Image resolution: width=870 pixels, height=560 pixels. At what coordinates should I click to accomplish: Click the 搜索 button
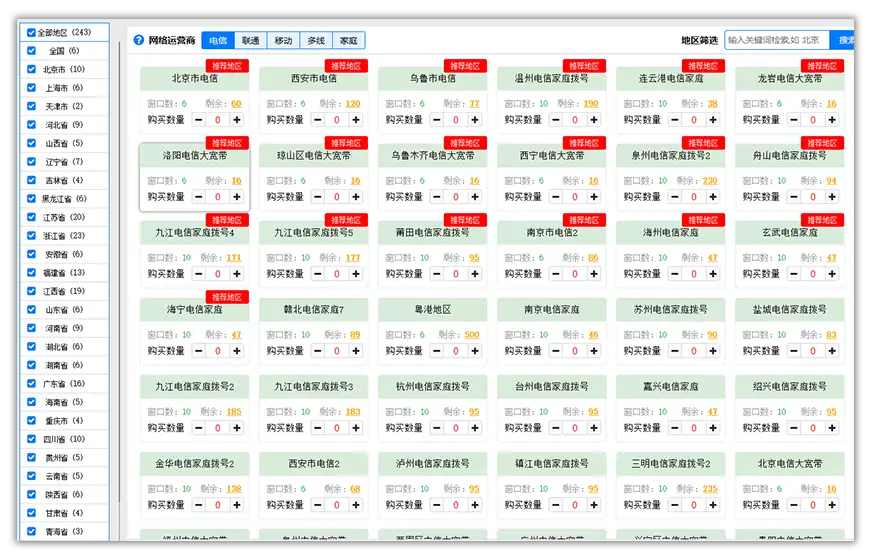tap(846, 41)
